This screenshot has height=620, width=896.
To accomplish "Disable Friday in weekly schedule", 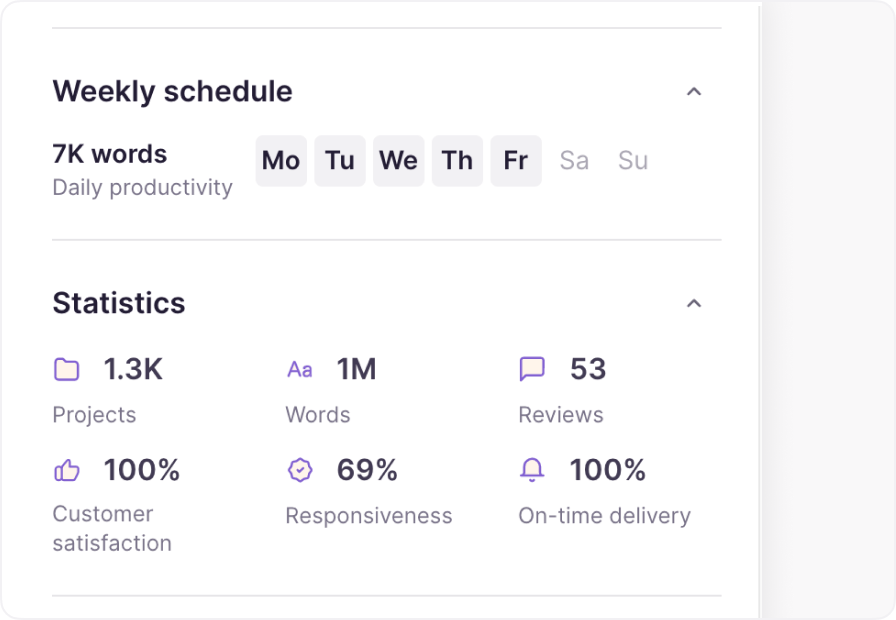I will tap(516, 161).
